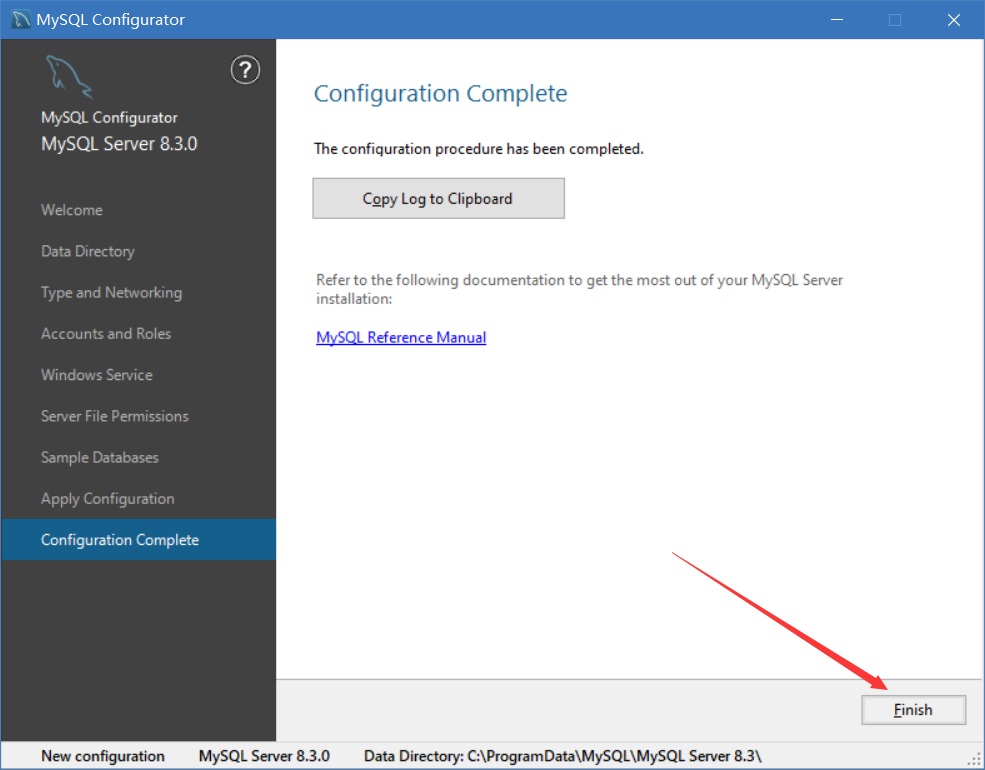Open the Server File Permissions step
The width and height of the screenshot is (985, 770).
[115, 416]
